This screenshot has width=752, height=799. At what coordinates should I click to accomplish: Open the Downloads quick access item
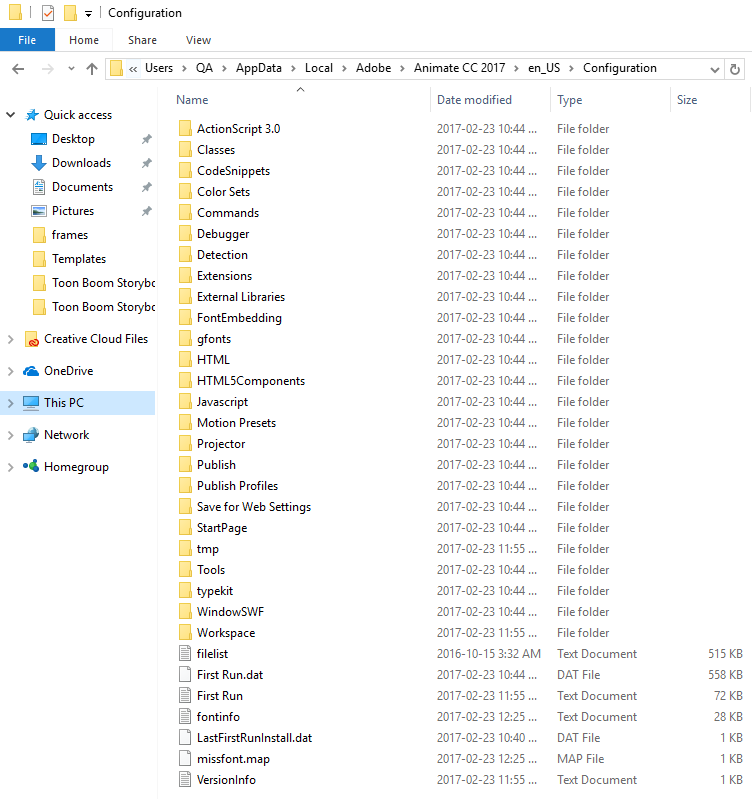point(80,163)
